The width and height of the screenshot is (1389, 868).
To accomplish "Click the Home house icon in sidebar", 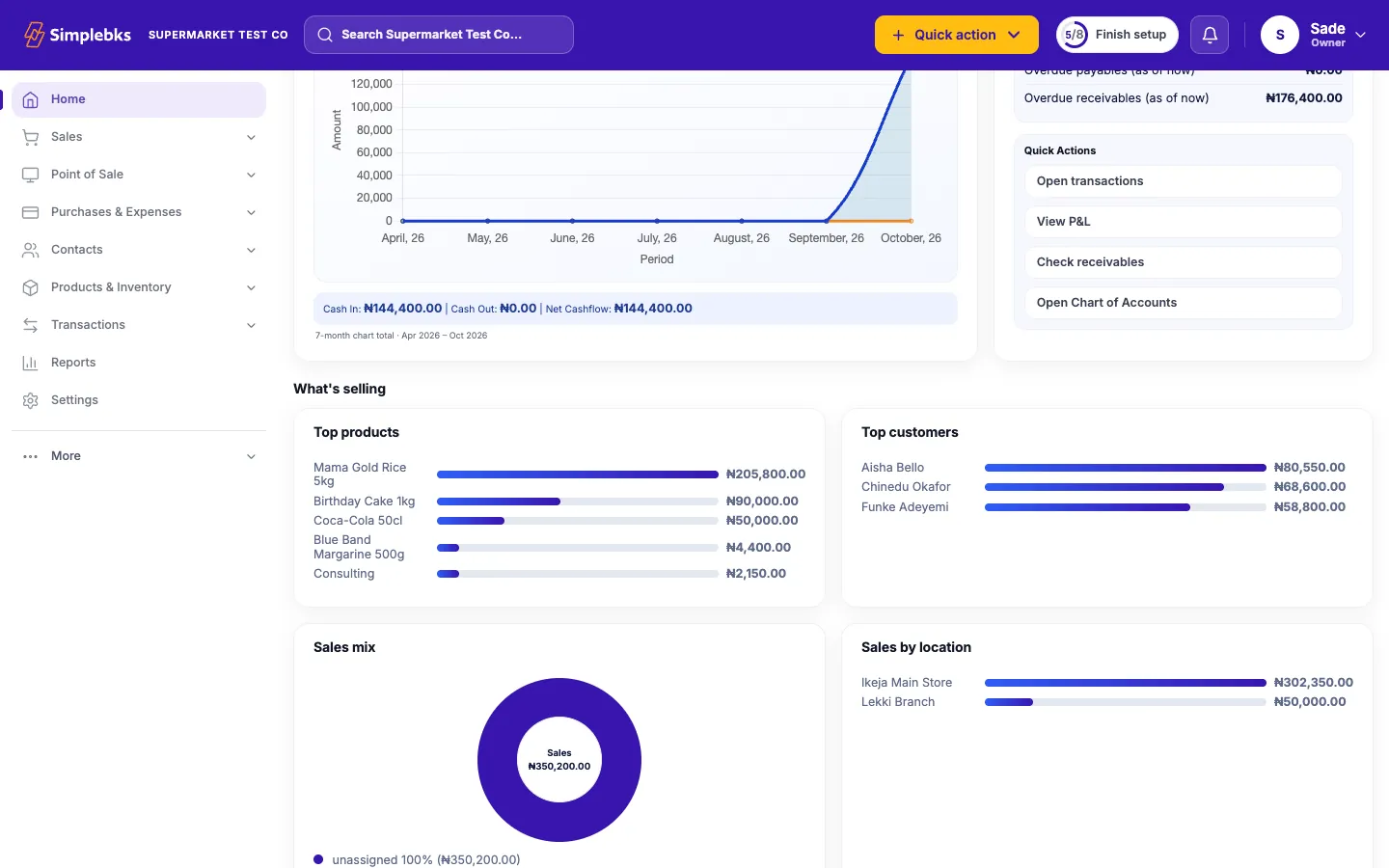I will (31, 99).
